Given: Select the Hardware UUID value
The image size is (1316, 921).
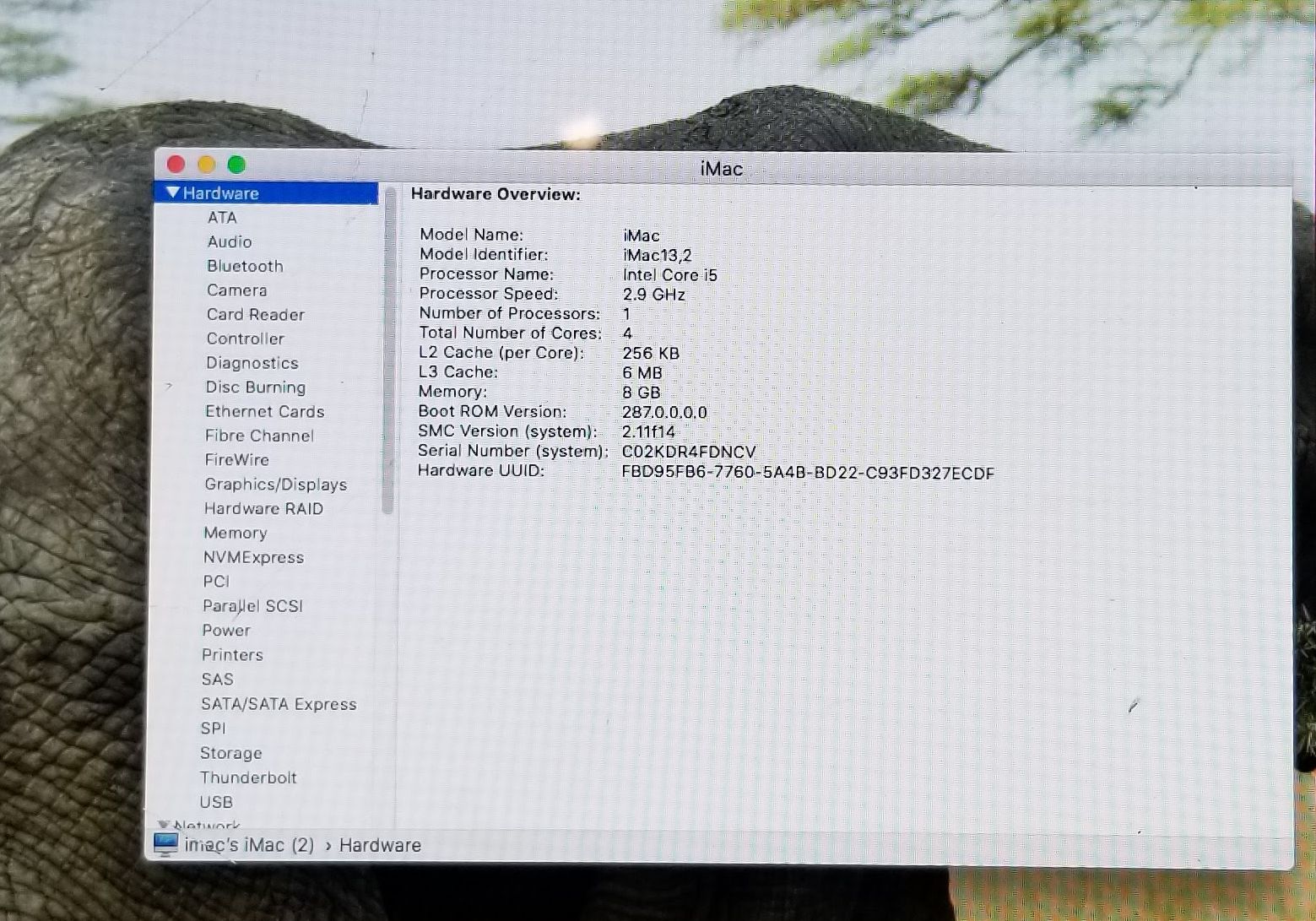Looking at the screenshot, I should [807, 473].
